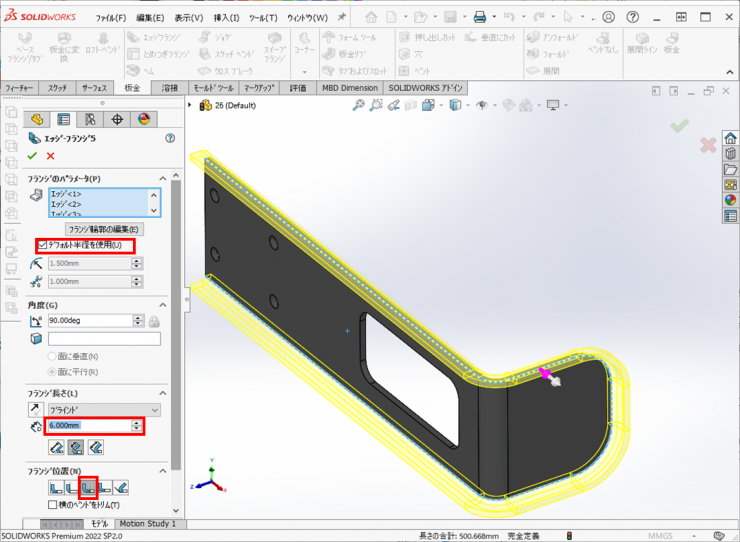Open the ConfigurationManager tab icon
The height and width of the screenshot is (542, 740).
coord(91,119)
